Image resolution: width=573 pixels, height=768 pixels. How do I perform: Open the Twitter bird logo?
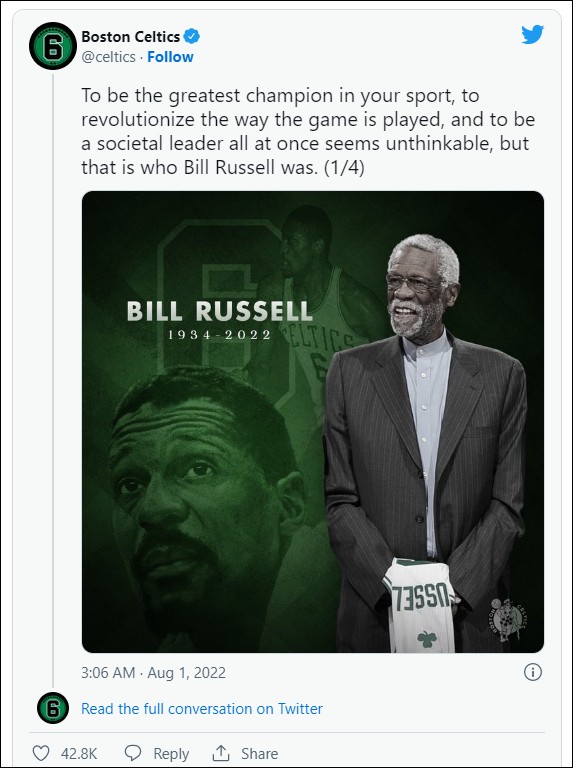(x=532, y=35)
